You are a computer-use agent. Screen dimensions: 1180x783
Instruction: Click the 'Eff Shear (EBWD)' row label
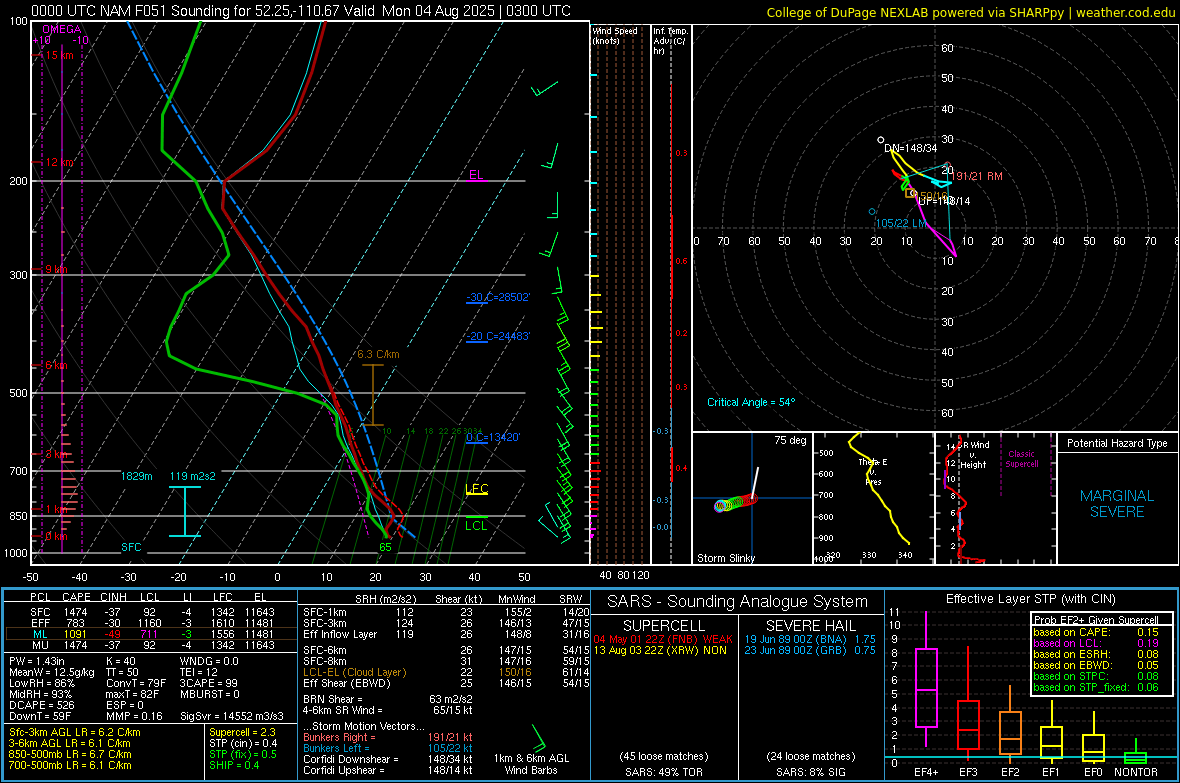347,684
